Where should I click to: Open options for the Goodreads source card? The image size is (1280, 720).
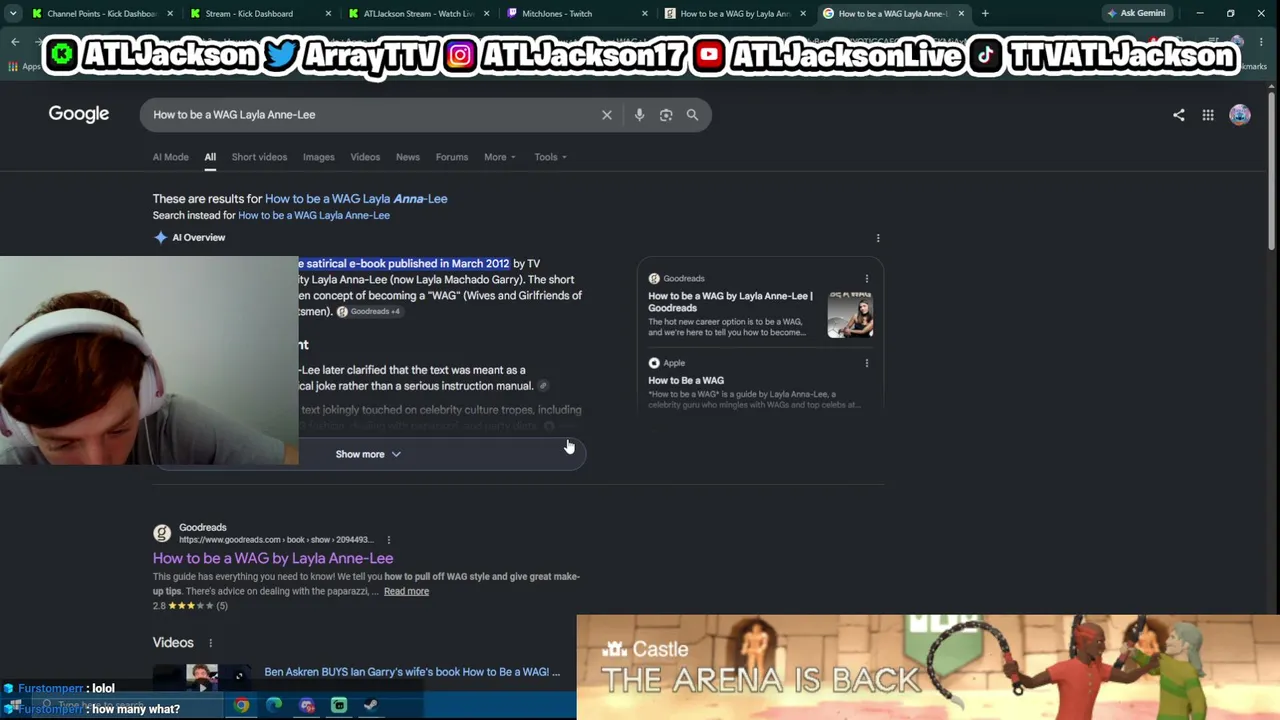coord(867,279)
